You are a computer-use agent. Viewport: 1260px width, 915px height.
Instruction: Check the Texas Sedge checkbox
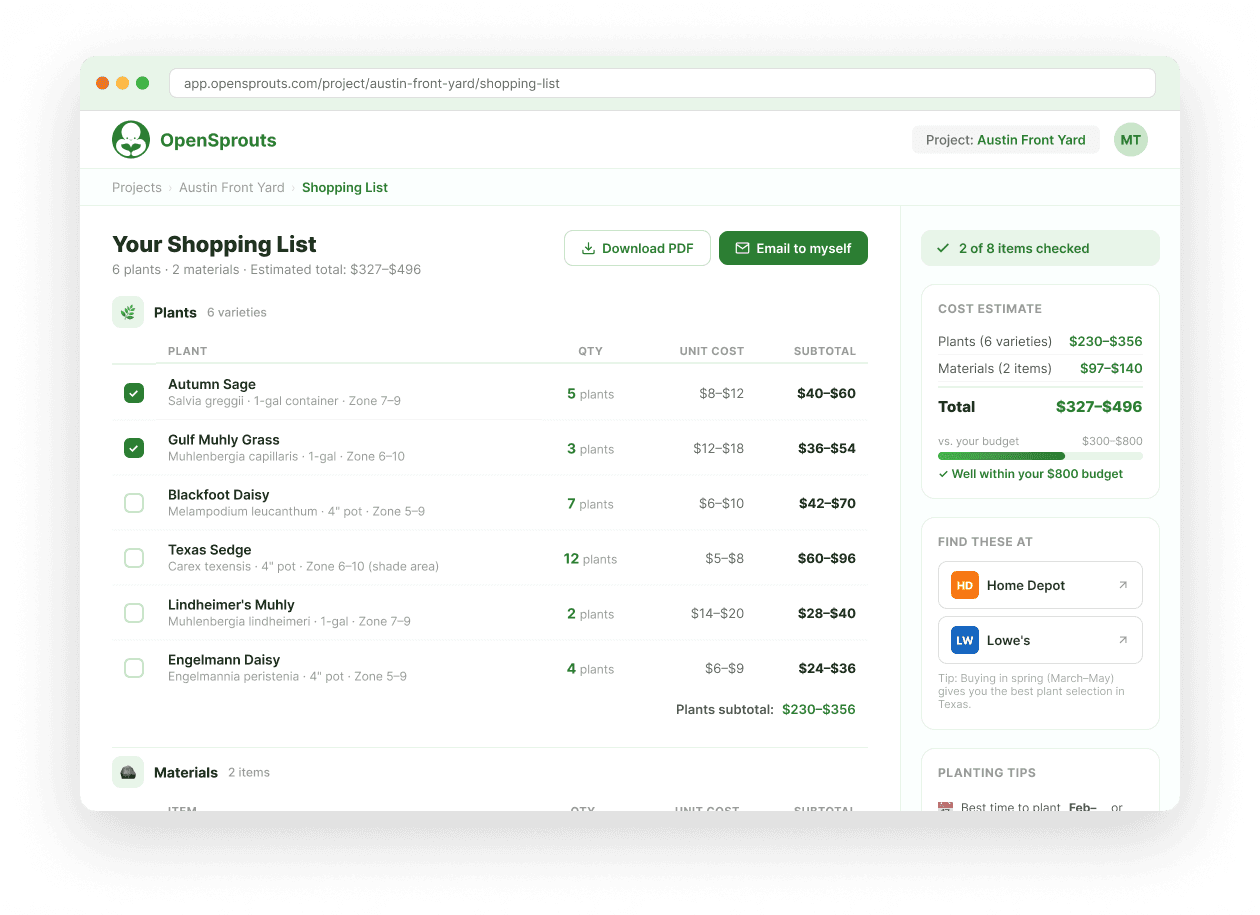[x=134, y=558]
